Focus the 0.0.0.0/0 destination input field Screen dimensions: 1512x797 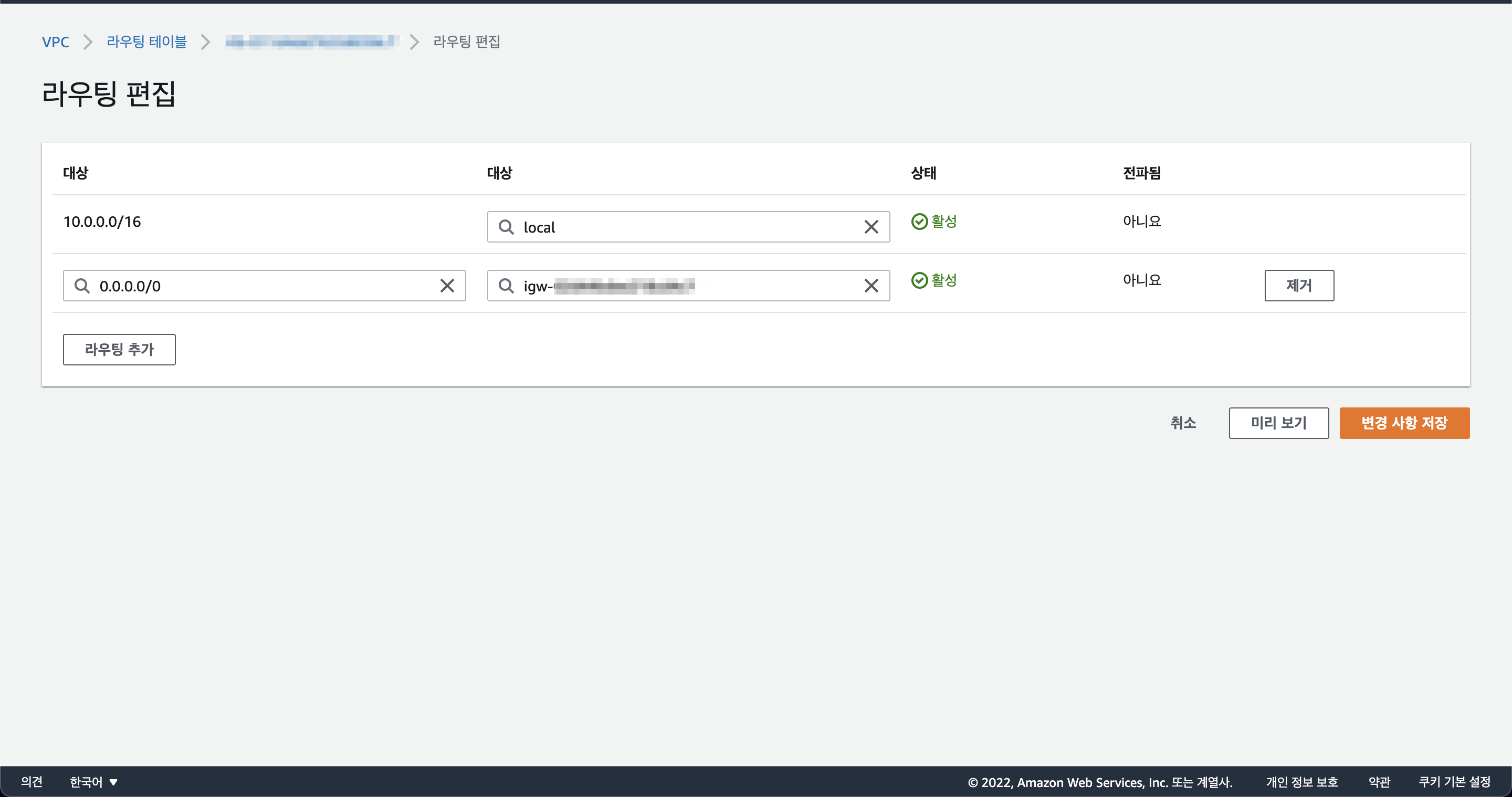264,286
